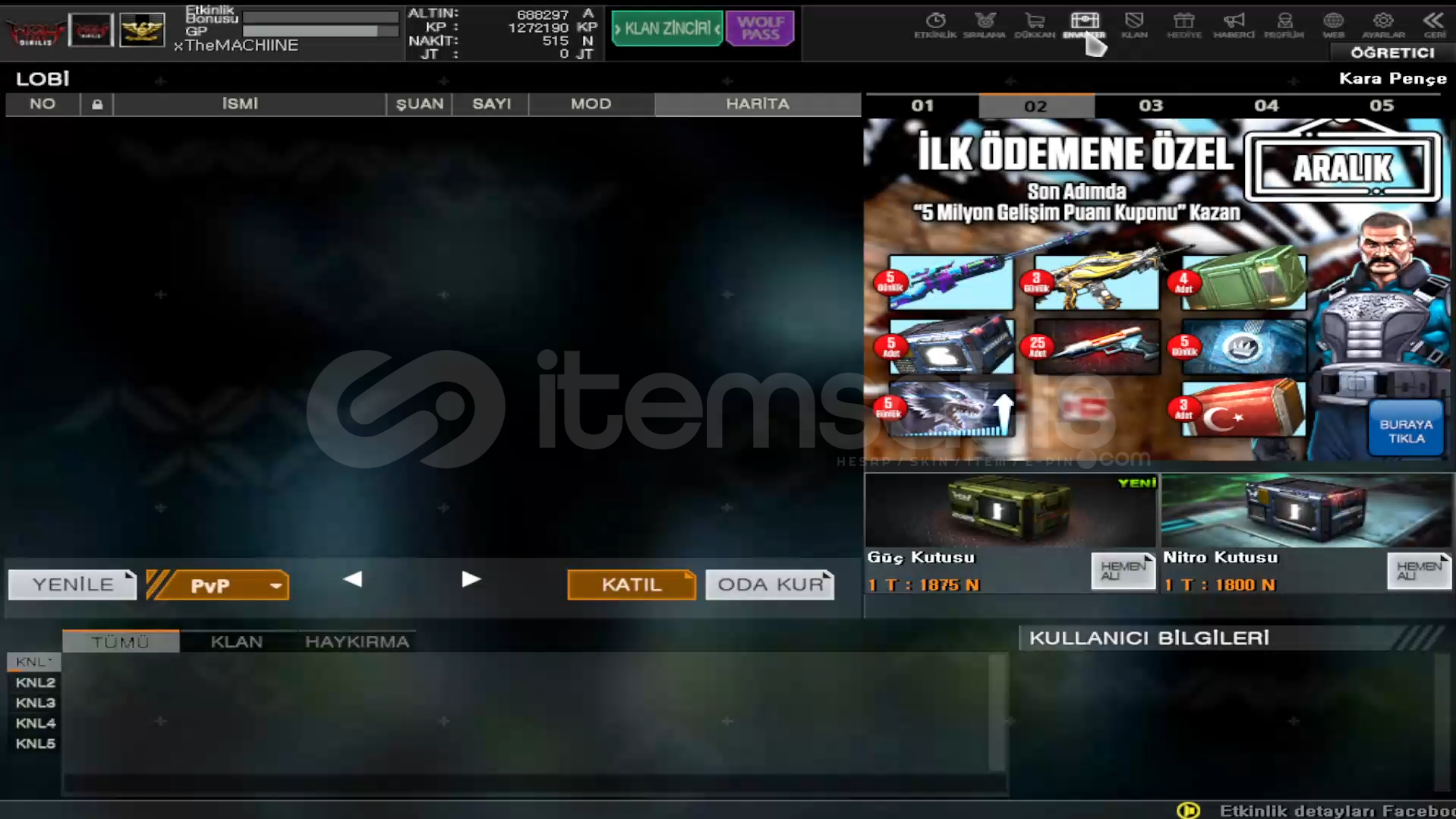Open the PvP mode dropdown

217,585
